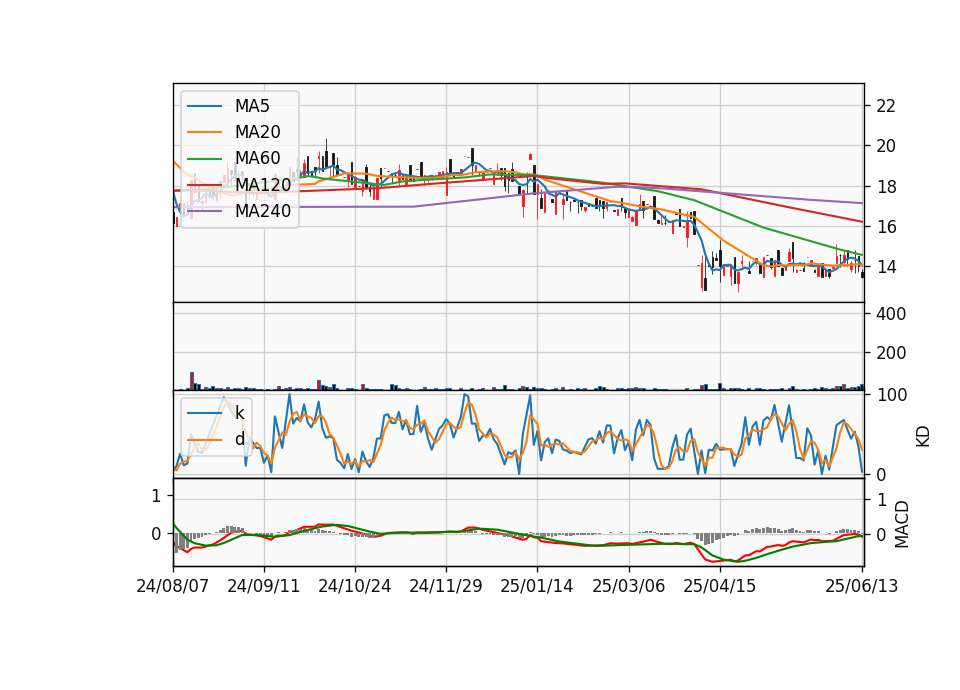The height and width of the screenshot is (690, 960).
Task: Click the MA60 legend label
Action: (258, 158)
